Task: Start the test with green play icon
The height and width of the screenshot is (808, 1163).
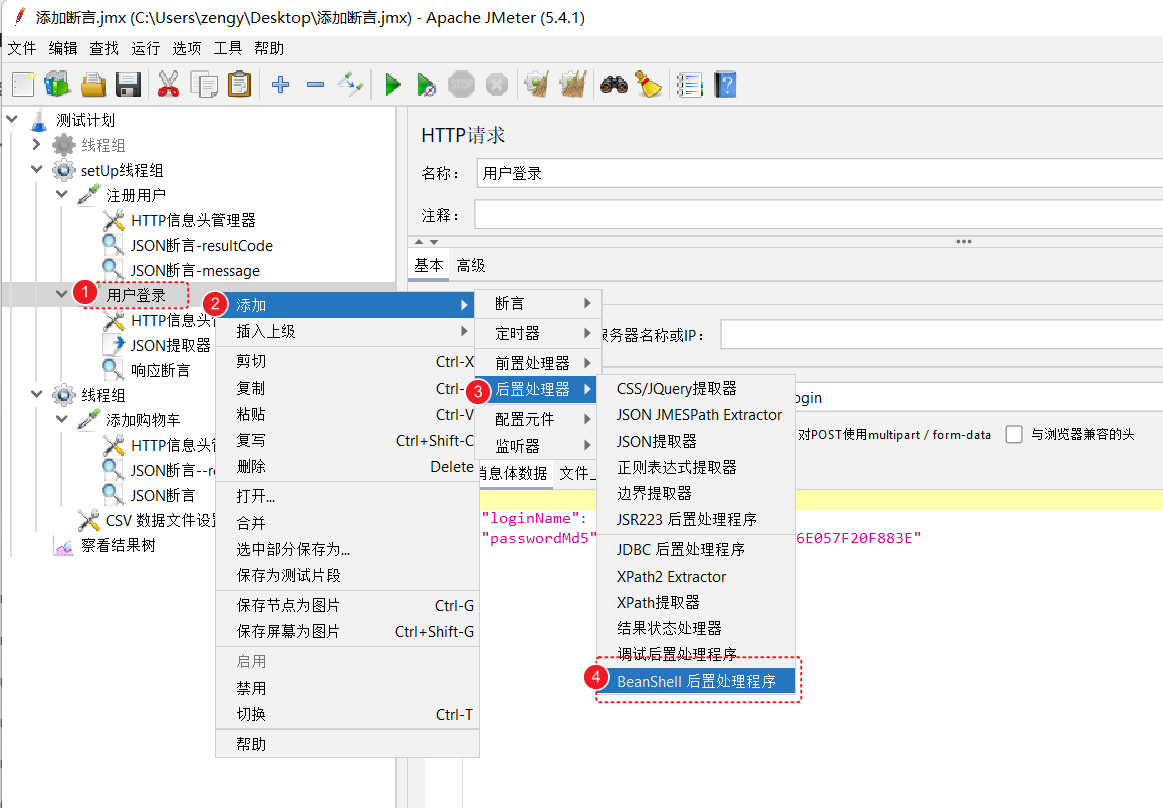Action: (393, 85)
